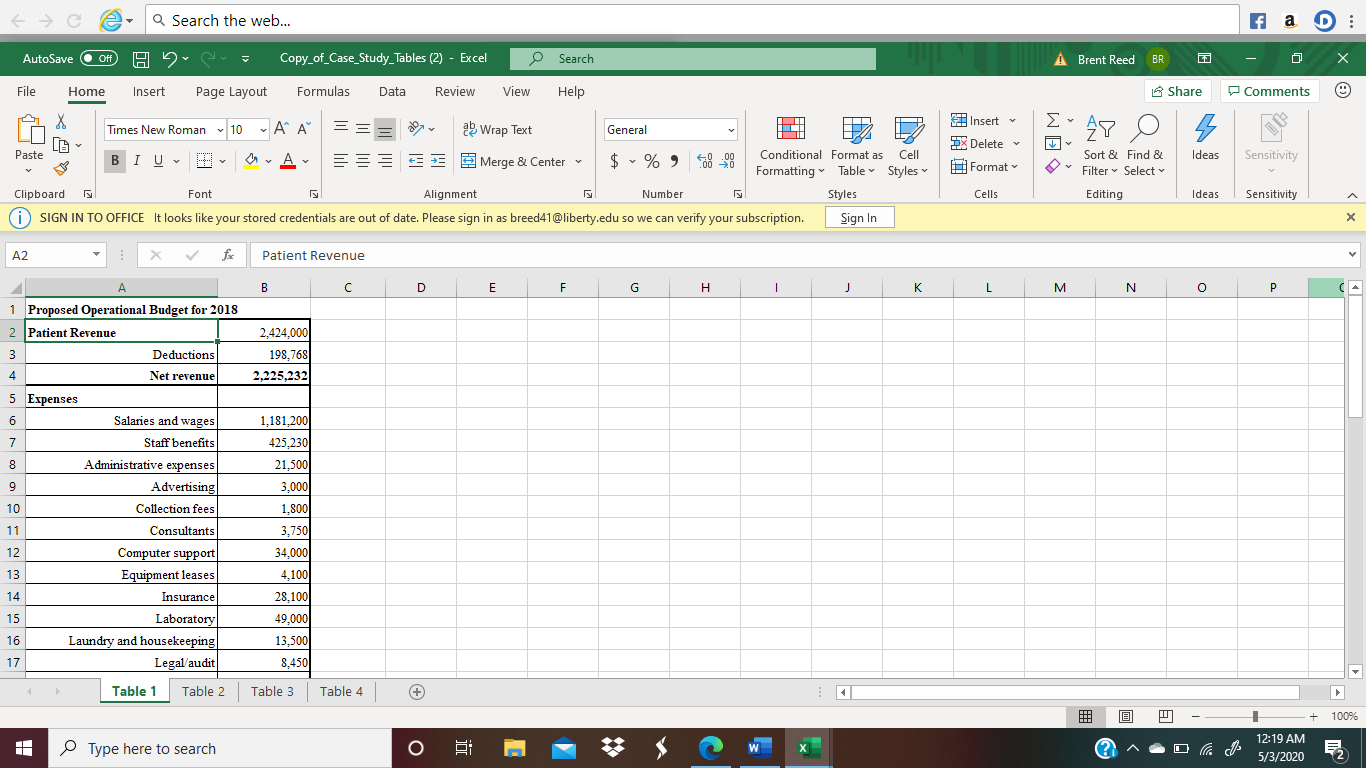
Task: Open the Ideas pane
Action: click(x=1205, y=138)
